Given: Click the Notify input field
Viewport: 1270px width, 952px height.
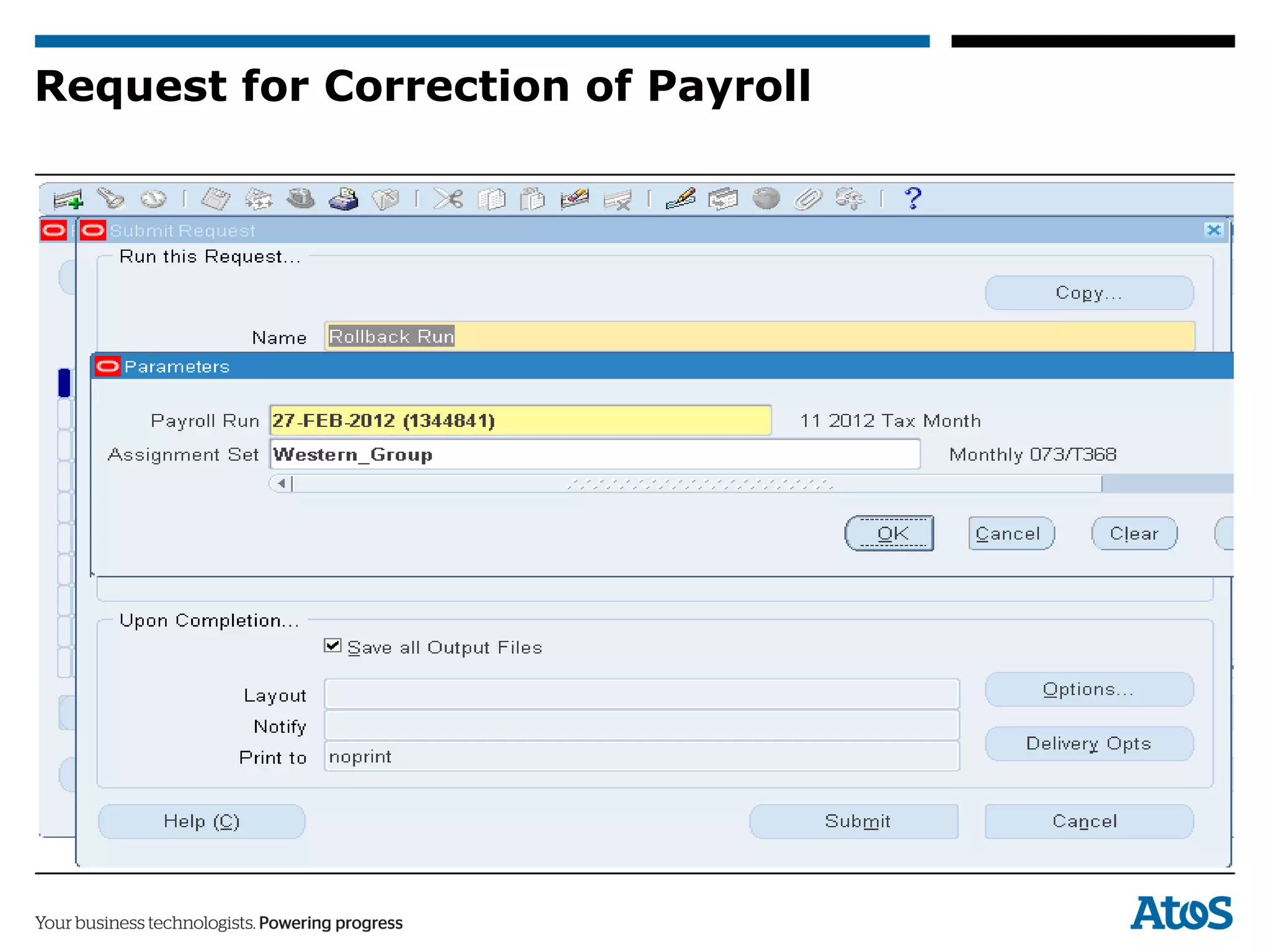Looking at the screenshot, I should [x=642, y=725].
